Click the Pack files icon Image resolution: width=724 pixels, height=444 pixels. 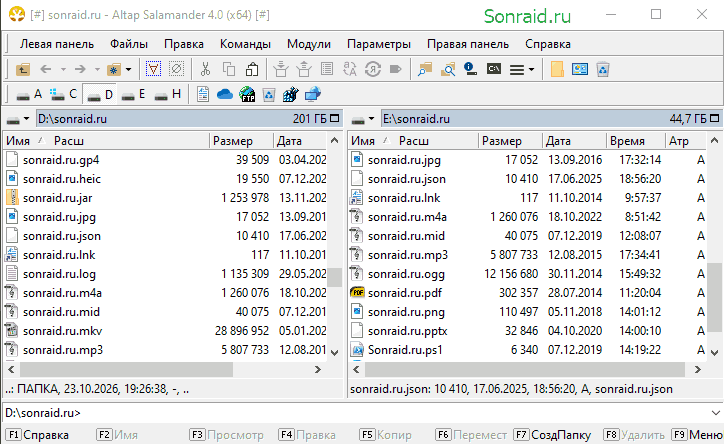coord(280,69)
